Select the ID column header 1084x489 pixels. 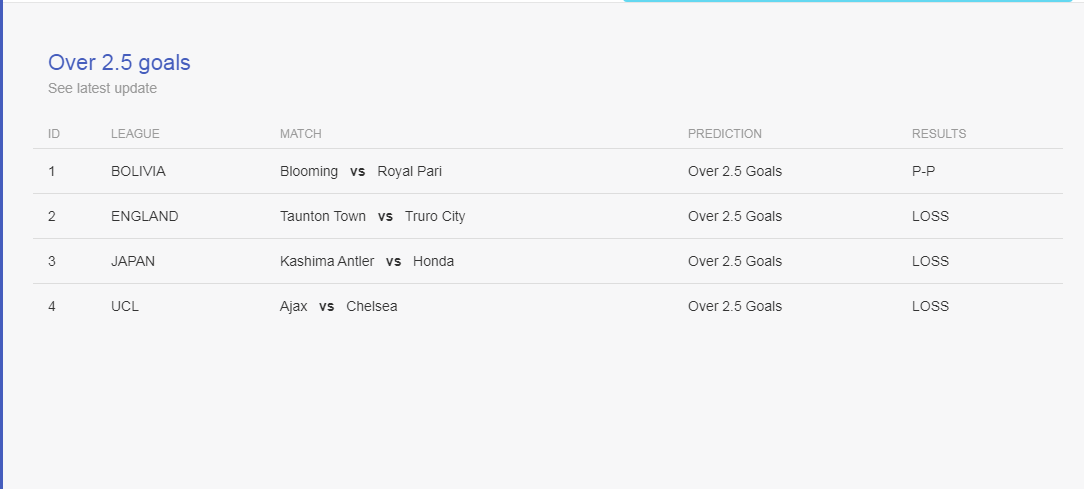pos(54,133)
